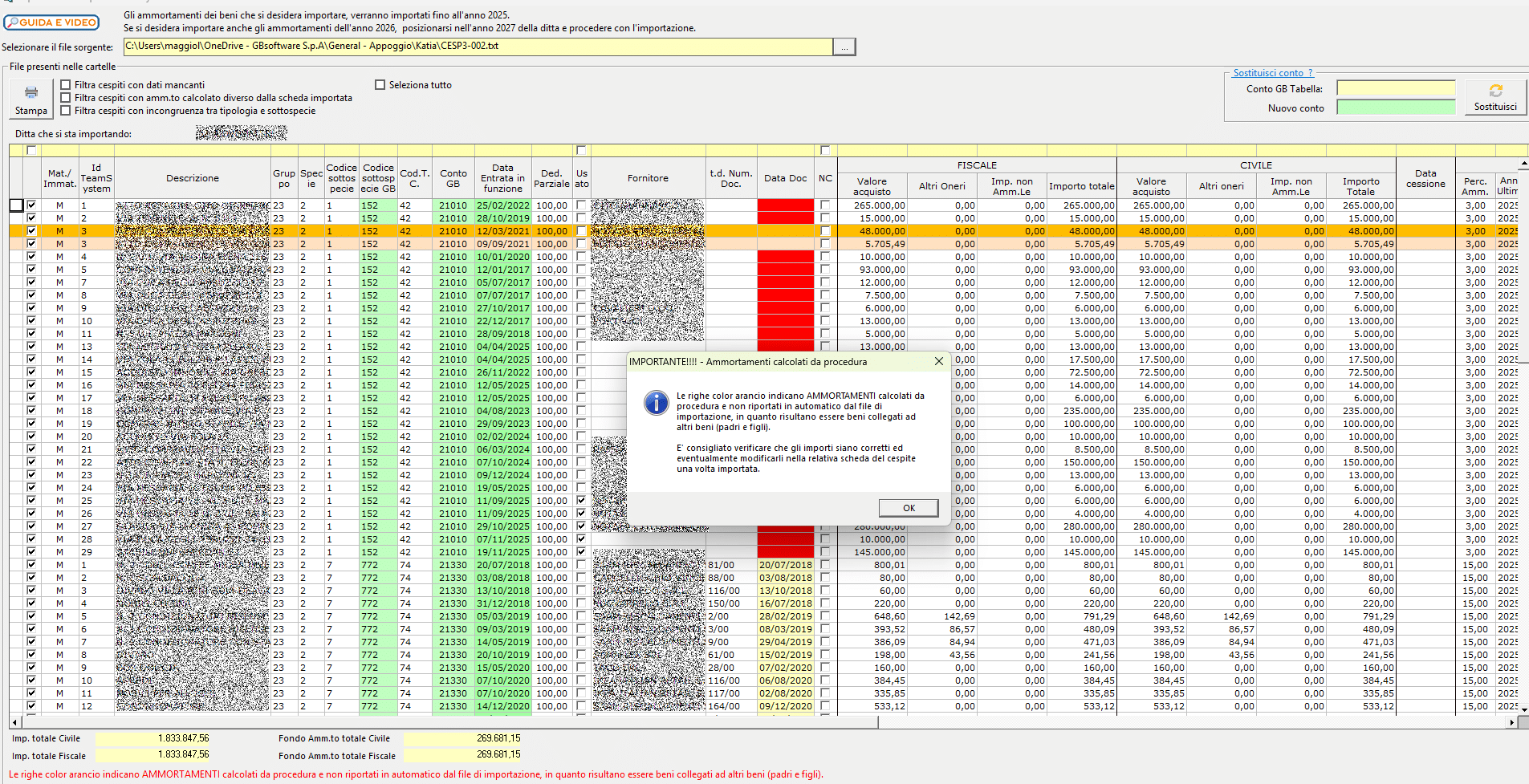The height and width of the screenshot is (784, 1529).
Task: Click the vertical scrollbar down arrow
Action: [x=1523, y=711]
